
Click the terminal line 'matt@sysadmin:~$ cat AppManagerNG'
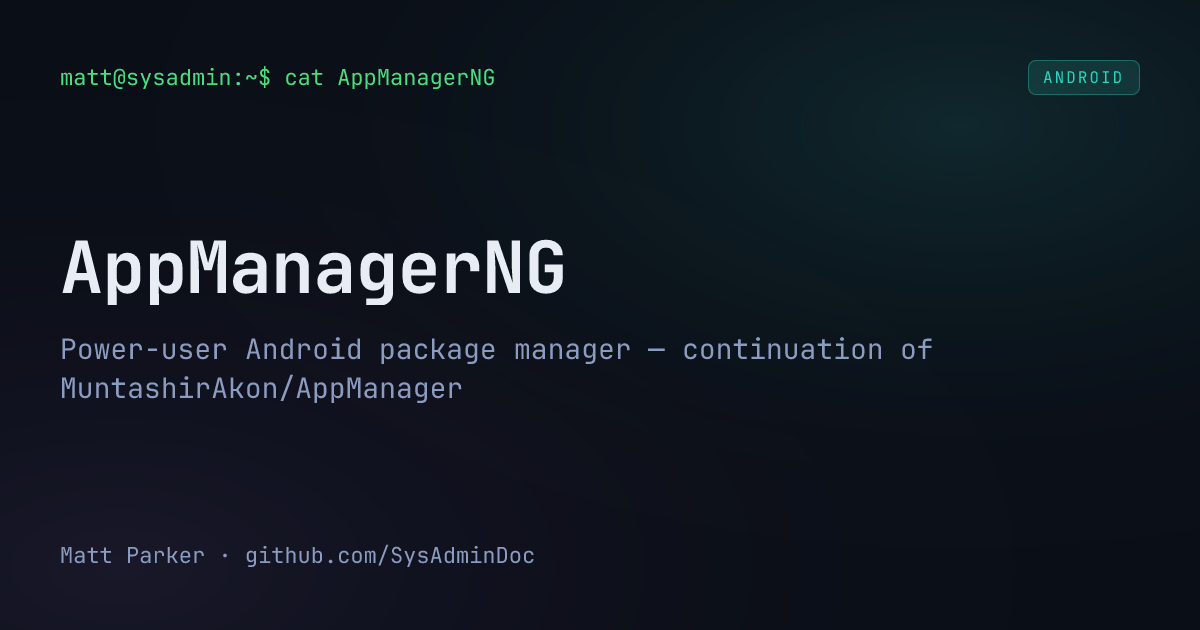click(278, 78)
